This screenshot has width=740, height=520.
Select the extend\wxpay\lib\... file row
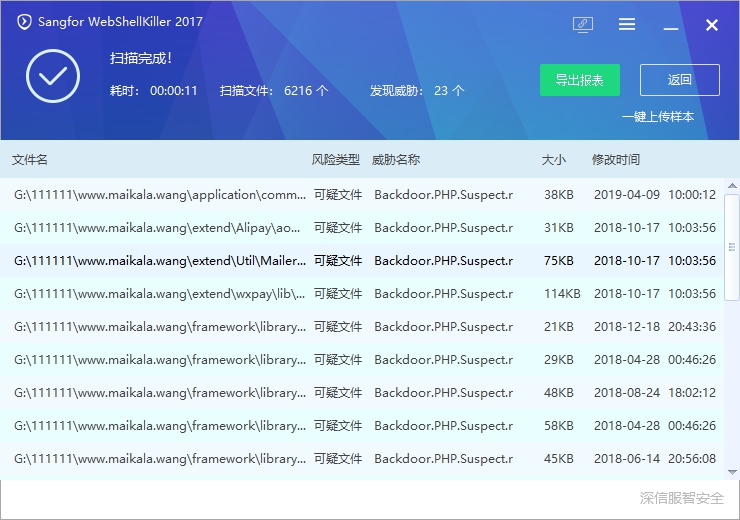(362, 294)
